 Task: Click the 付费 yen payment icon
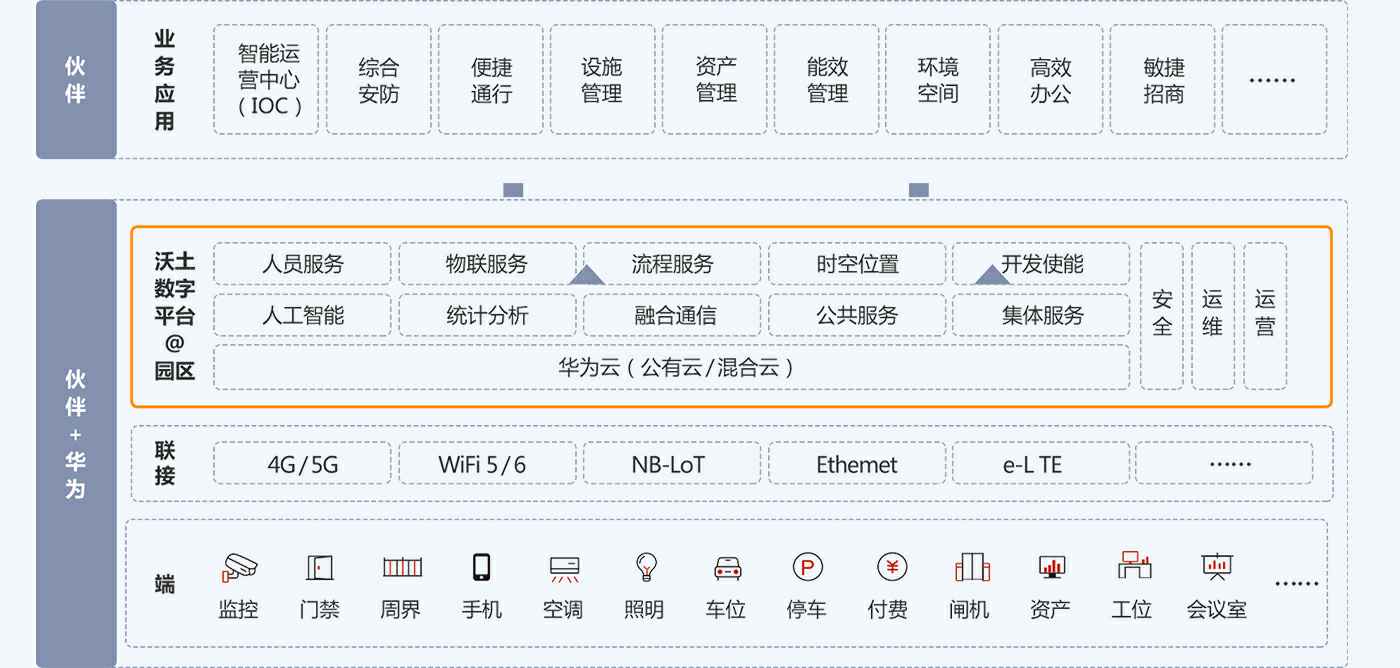pyautogui.click(x=891, y=567)
